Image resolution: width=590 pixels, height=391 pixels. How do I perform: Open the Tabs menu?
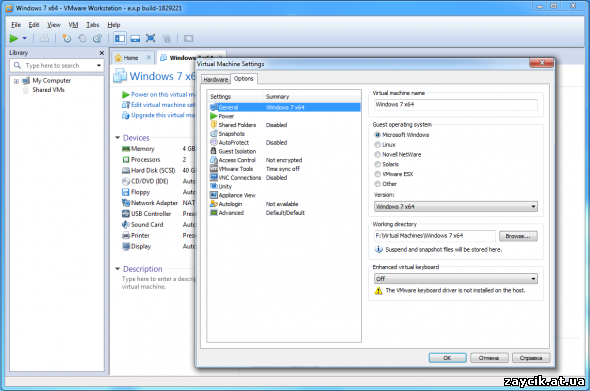click(x=93, y=25)
